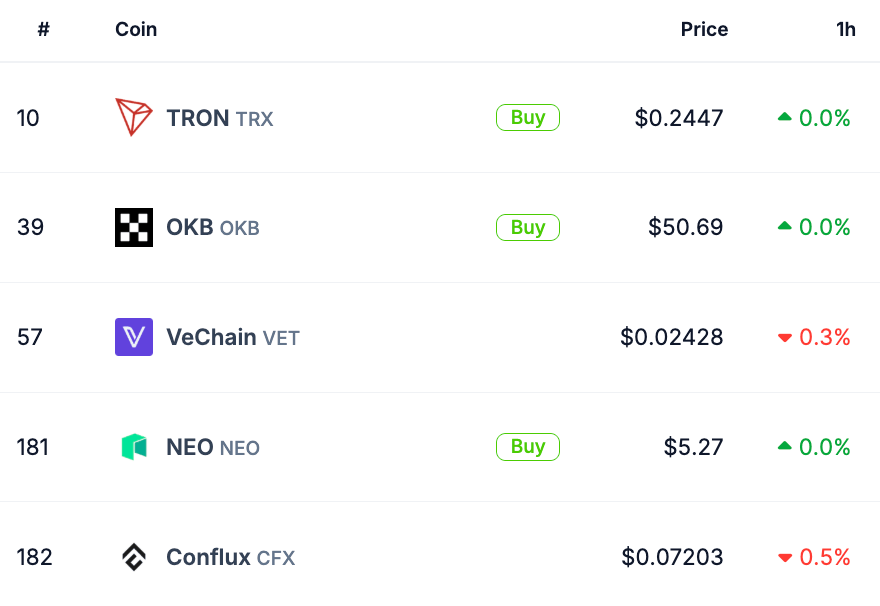This screenshot has width=880, height=606.
Task: Click VeChain's red down arrow indicator
Action: (x=785, y=338)
